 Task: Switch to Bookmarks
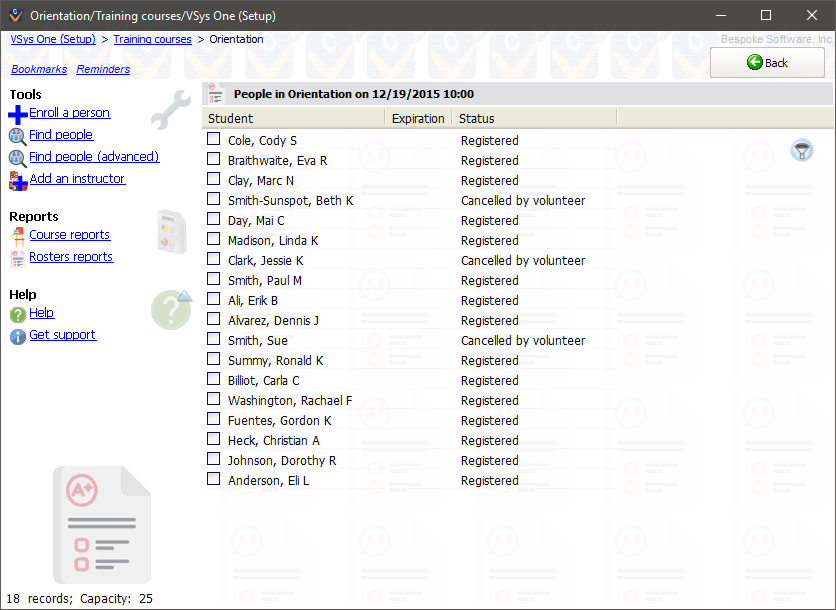[x=38, y=69]
